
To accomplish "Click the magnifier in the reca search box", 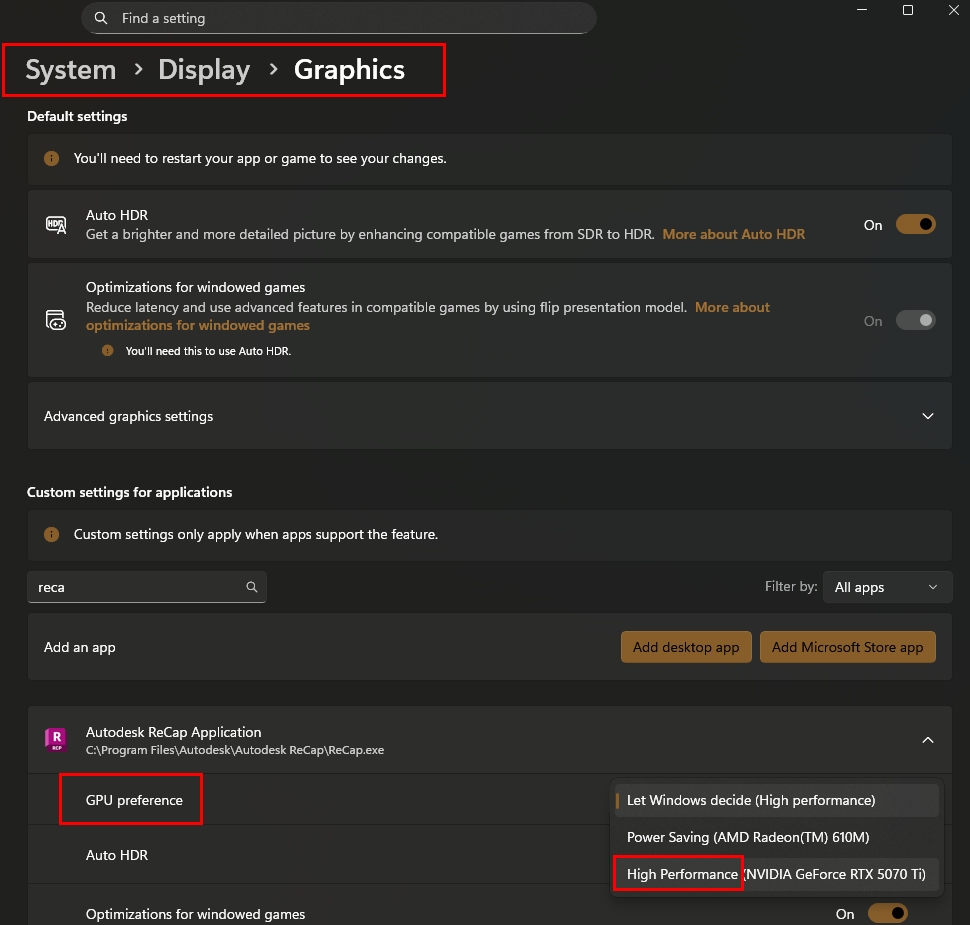I will pyautogui.click(x=252, y=587).
